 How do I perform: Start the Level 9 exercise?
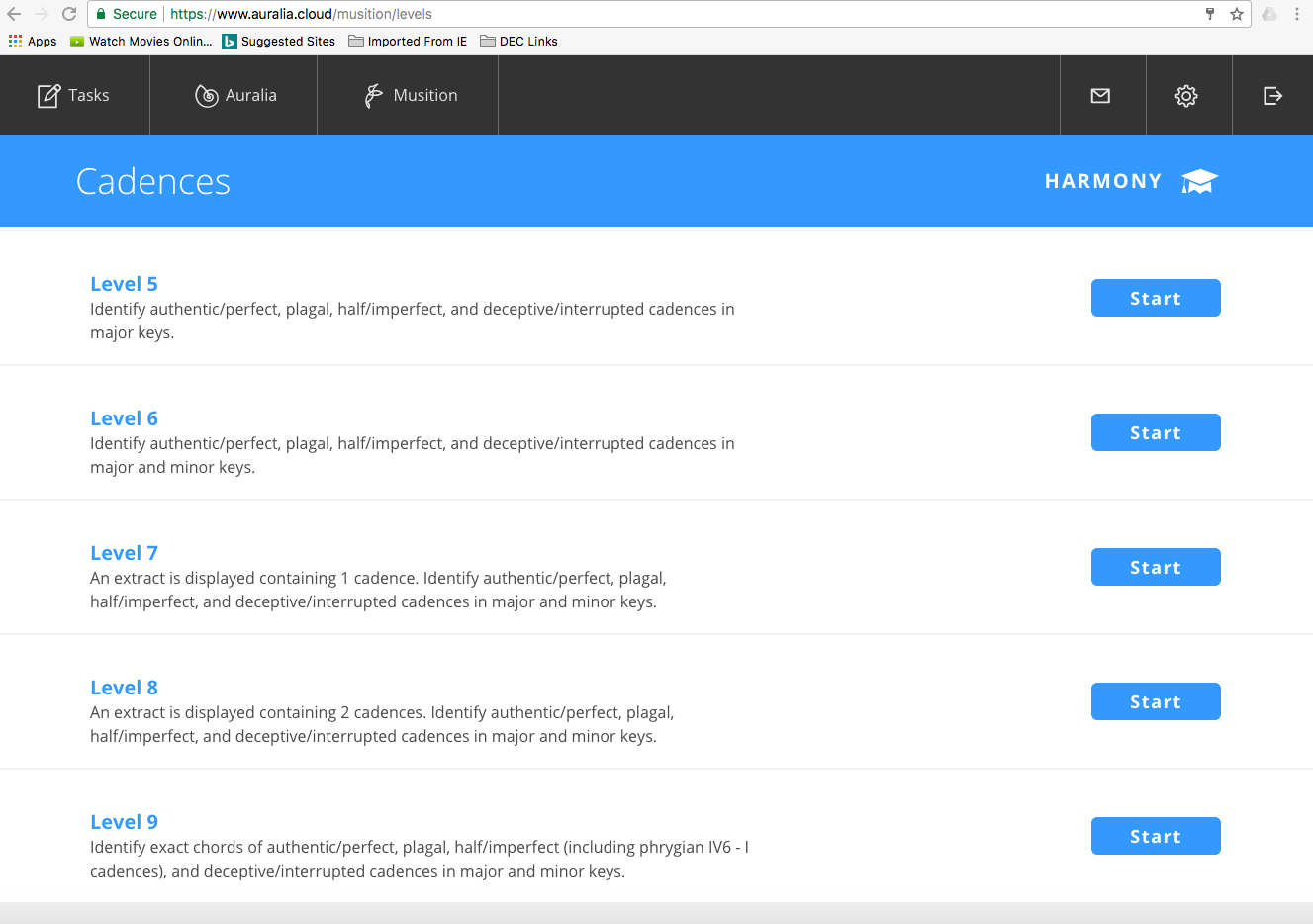(x=1155, y=836)
